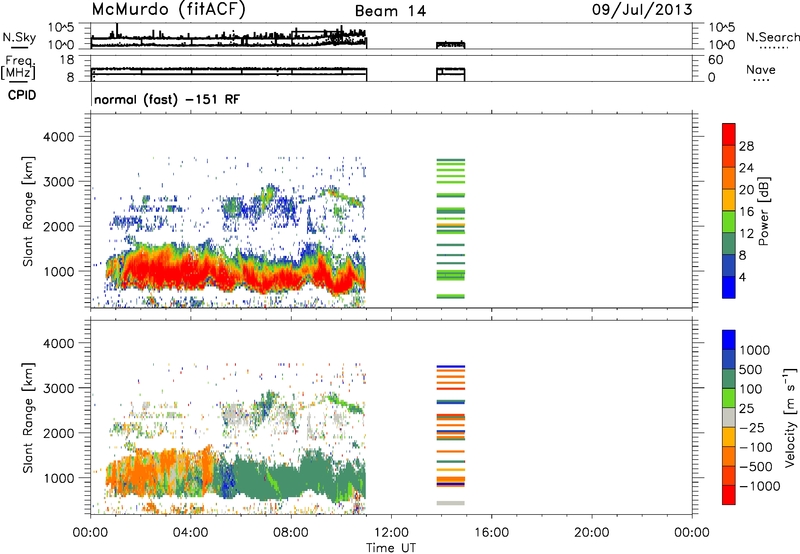Click '04:00' on the time axis

[191, 533]
